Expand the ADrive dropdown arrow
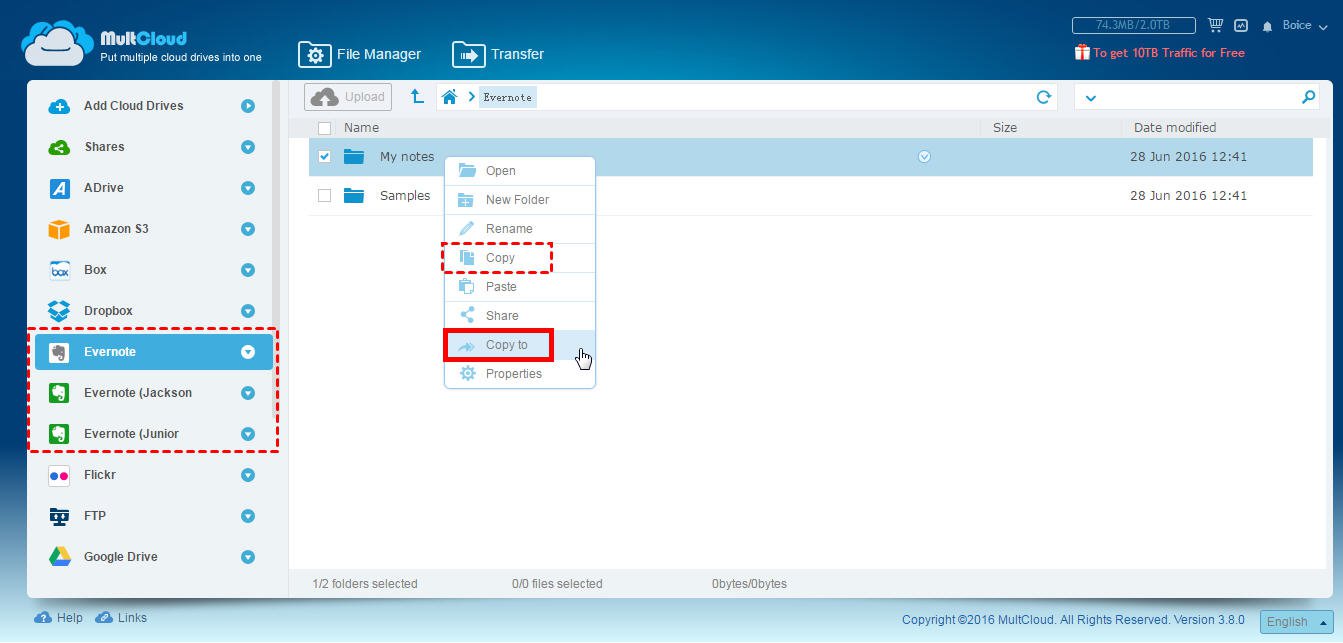This screenshot has height=643, width=1343. pyautogui.click(x=248, y=188)
